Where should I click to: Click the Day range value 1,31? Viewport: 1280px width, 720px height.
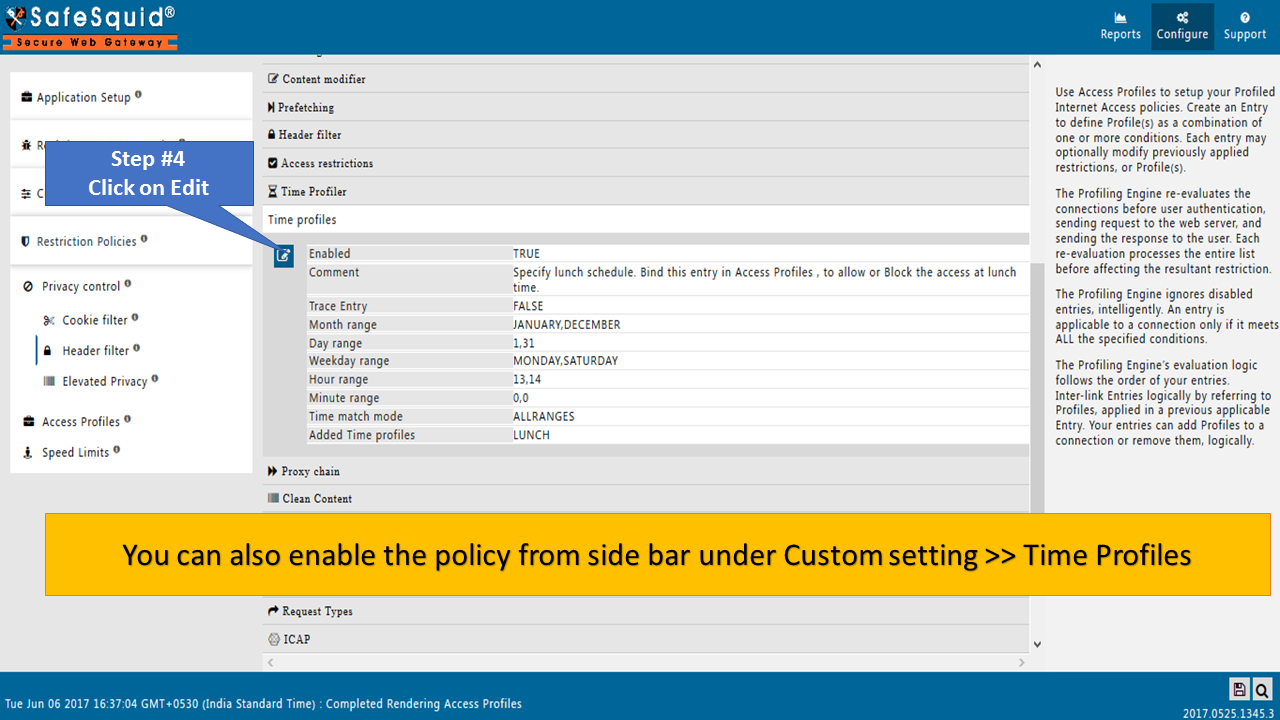pyautogui.click(x=523, y=343)
